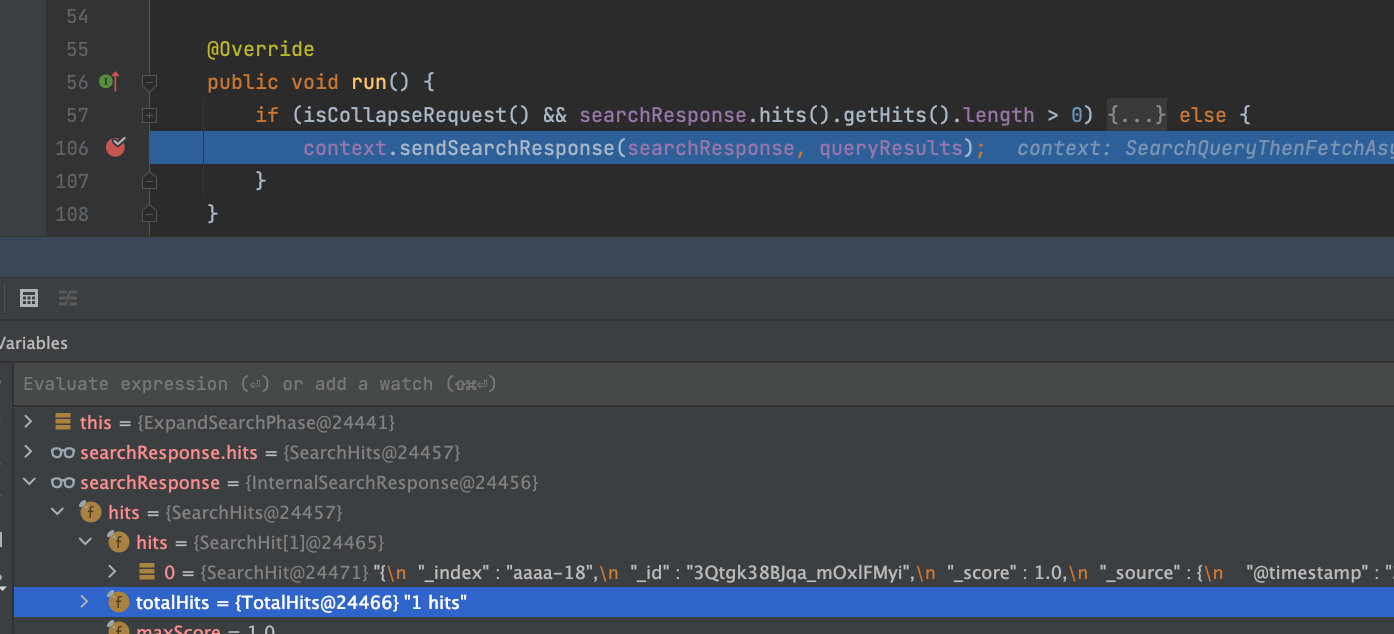The width and height of the screenshot is (1394, 634).
Task: Click the glasses watch icon of searchResponse.hits
Action: point(62,453)
